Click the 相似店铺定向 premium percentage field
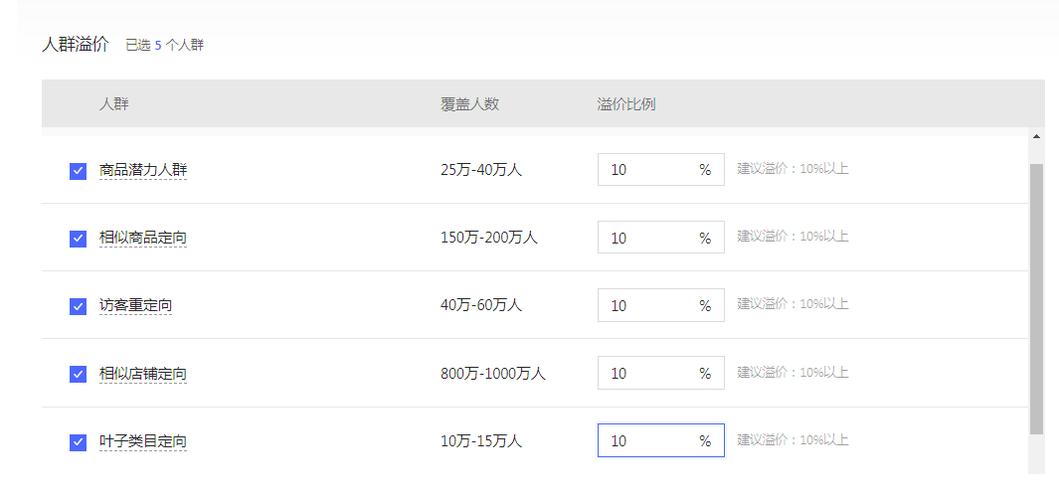 [661, 373]
